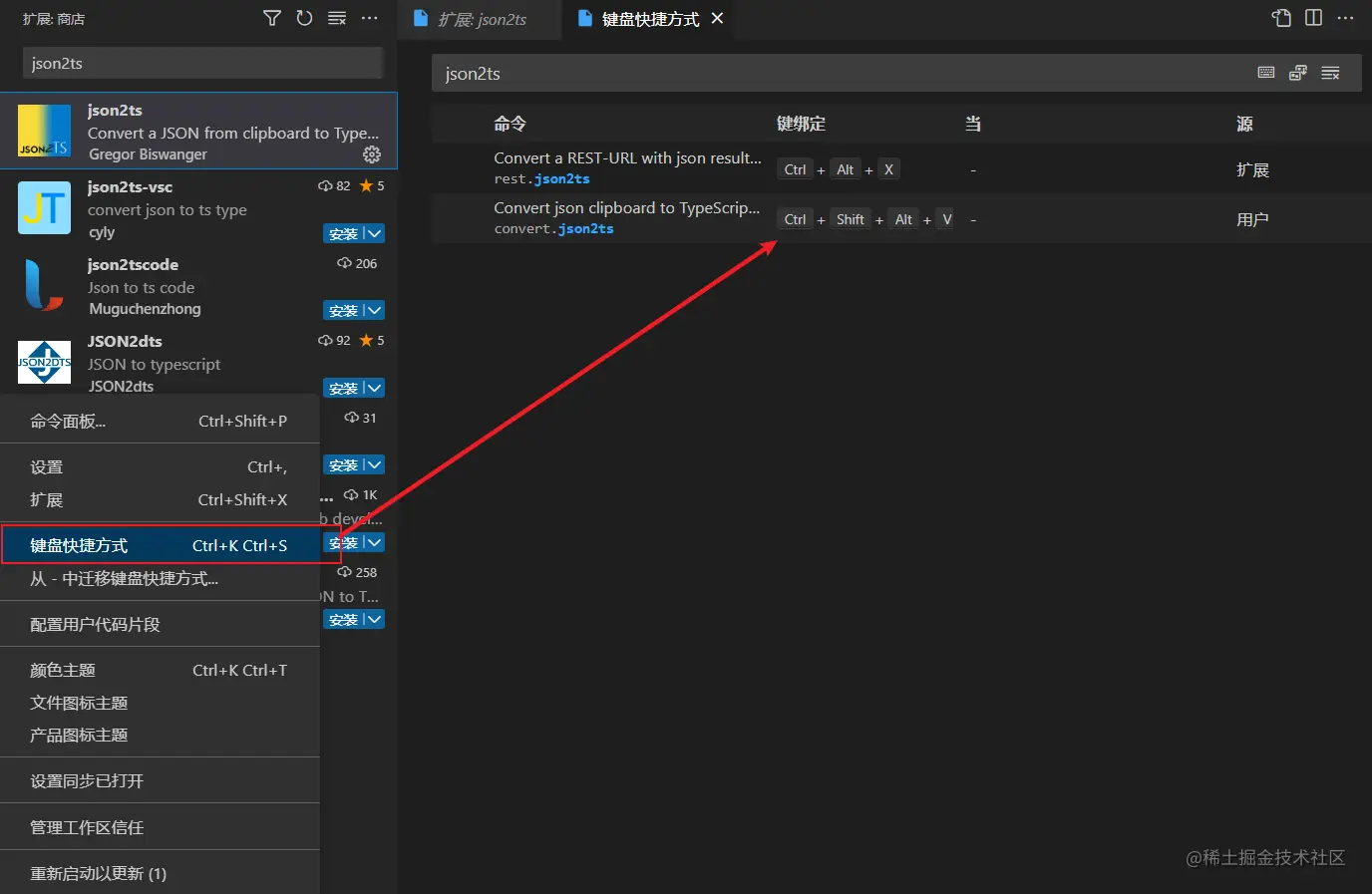
Task: Click the json2ts extension thumbnail icon
Action: click(x=43, y=131)
